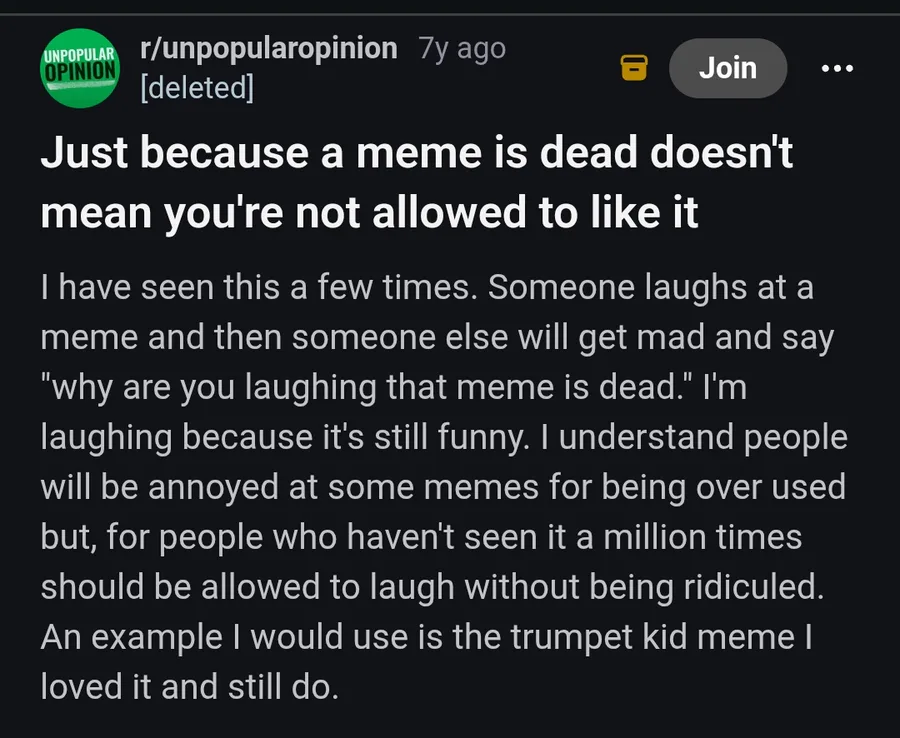Click the [deleted] author label
Screen dimensions: 900x738
(197, 88)
